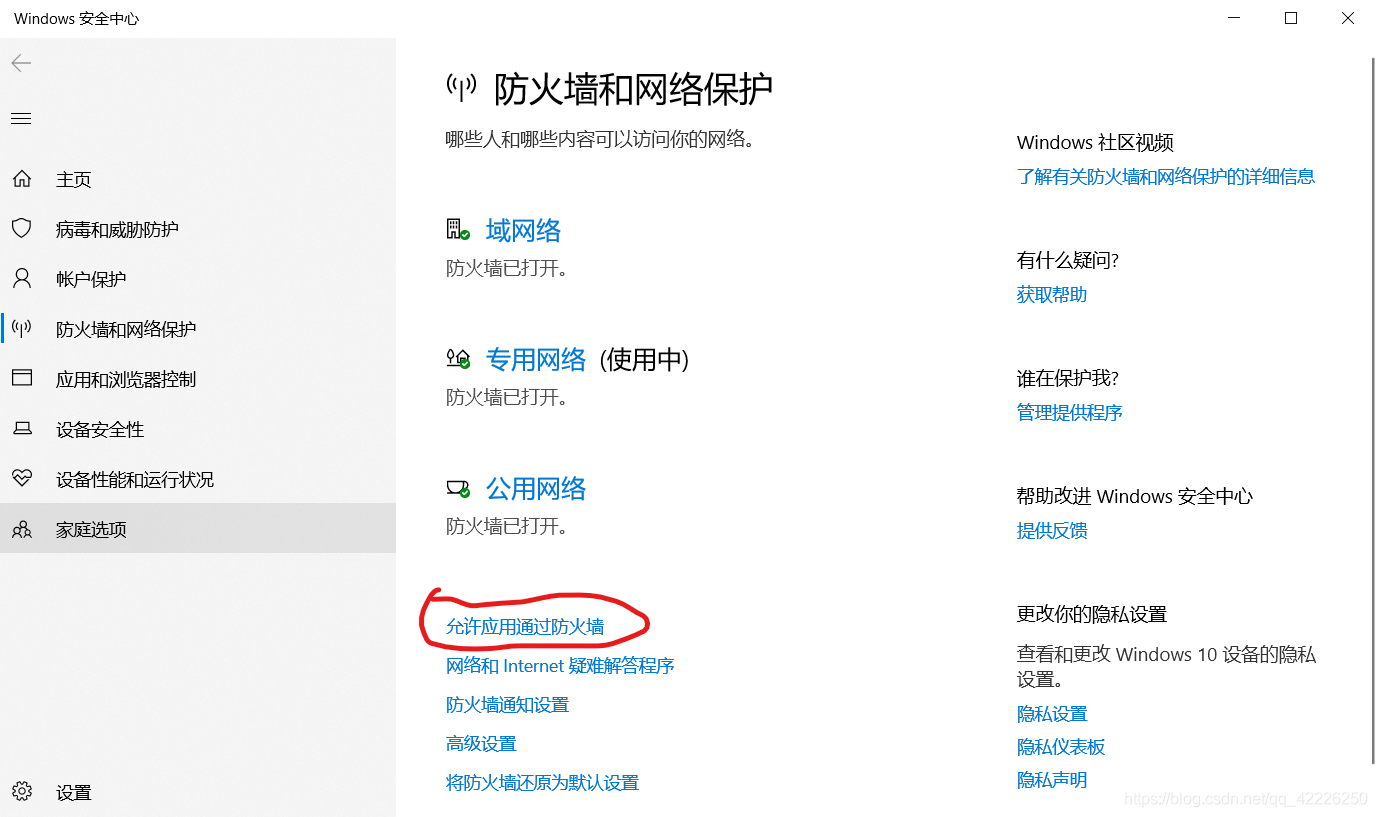Image resolution: width=1377 pixels, height=817 pixels.
Task: Click the public network coffee cup icon
Action: point(458,488)
